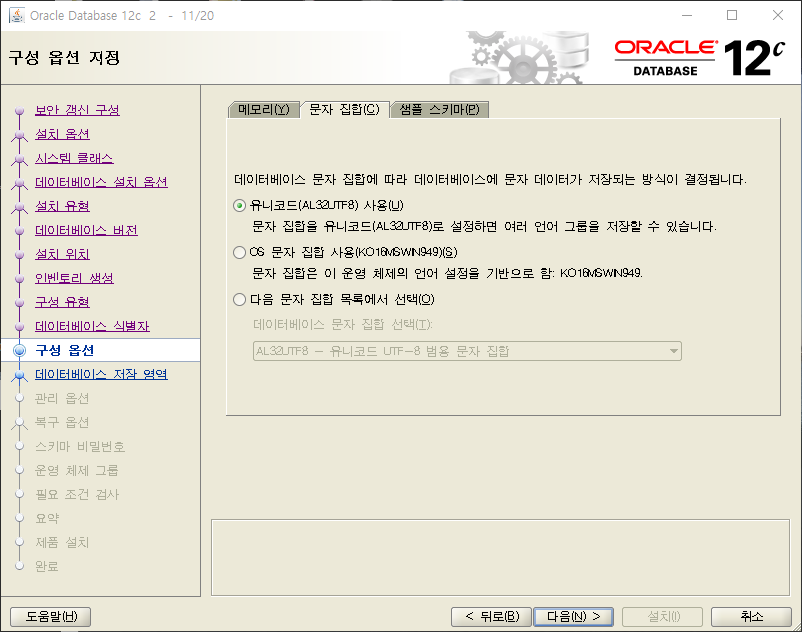Click the 운영 체제 그룹 disabled step

77,470
